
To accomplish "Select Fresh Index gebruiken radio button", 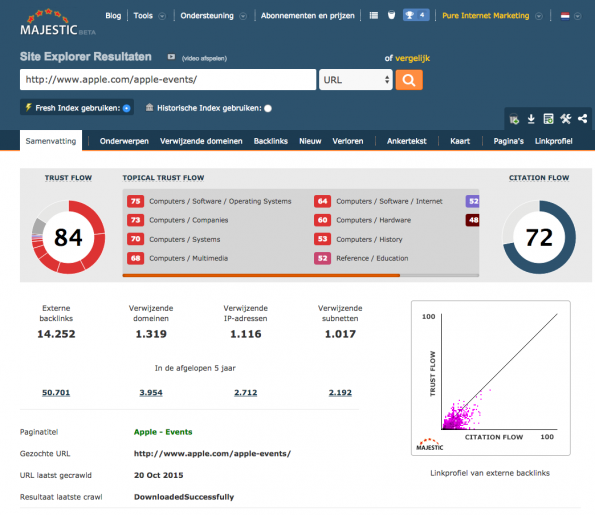I will click(127, 108).
